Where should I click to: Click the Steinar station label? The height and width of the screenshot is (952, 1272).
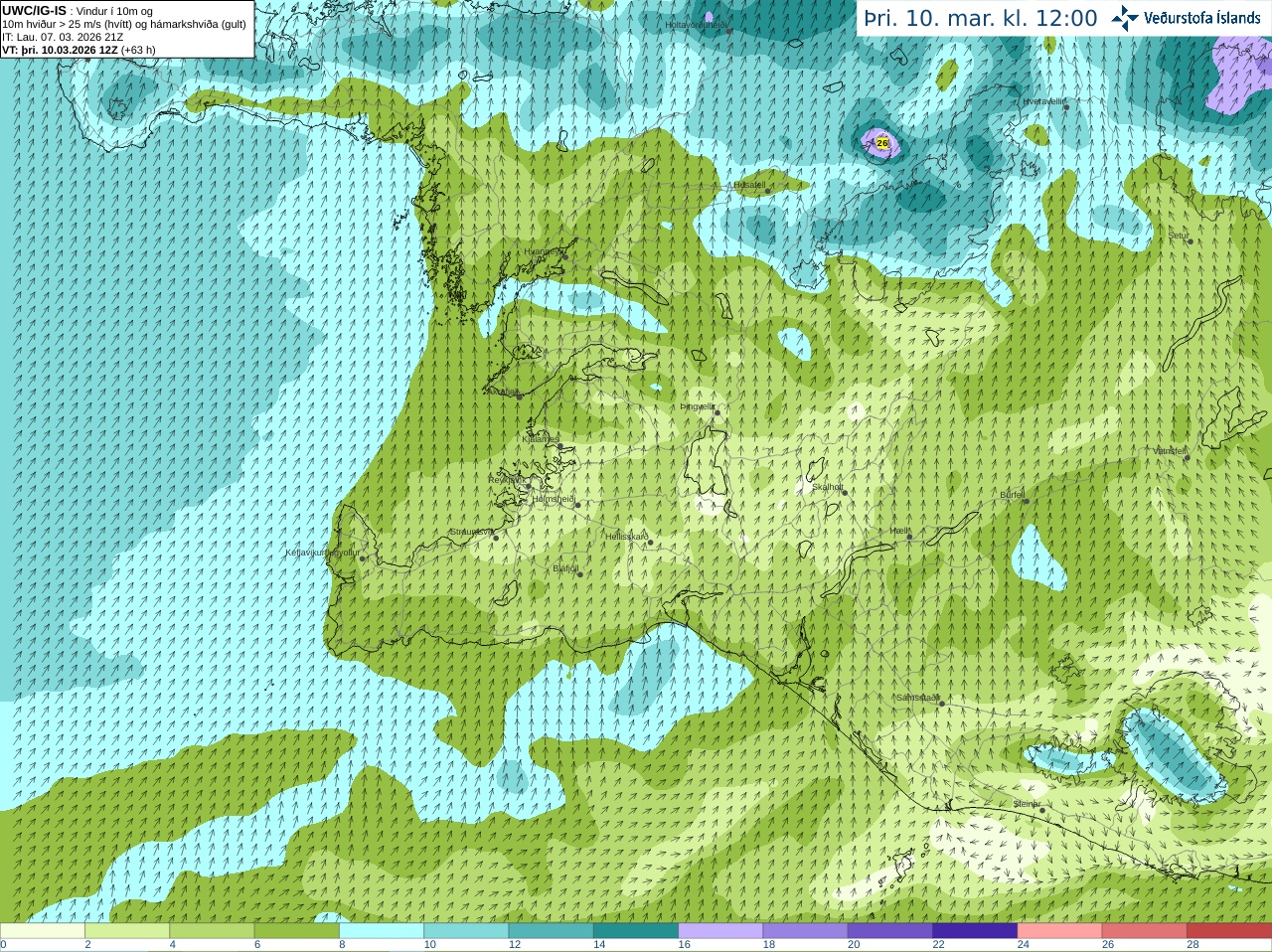pyautogui.click(x=1027, y=803)
